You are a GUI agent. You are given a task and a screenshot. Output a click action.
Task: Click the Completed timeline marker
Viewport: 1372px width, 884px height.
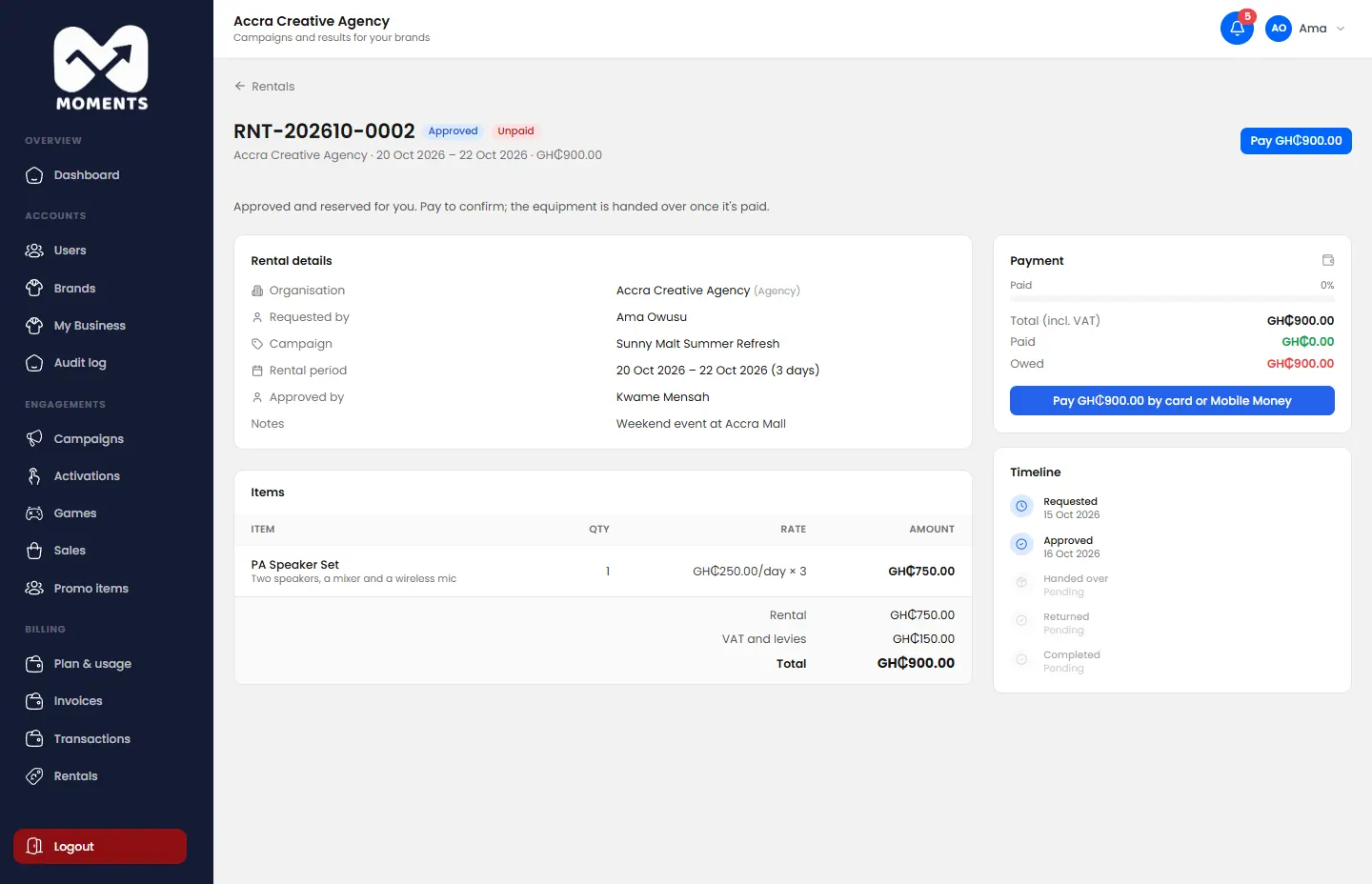pos(1021,659)
